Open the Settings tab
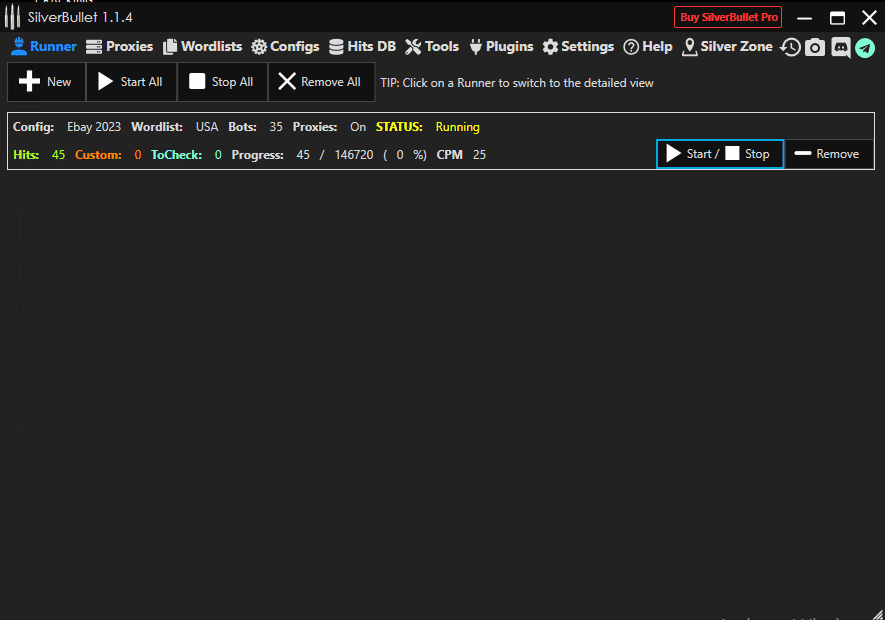 tap(578, 46)
